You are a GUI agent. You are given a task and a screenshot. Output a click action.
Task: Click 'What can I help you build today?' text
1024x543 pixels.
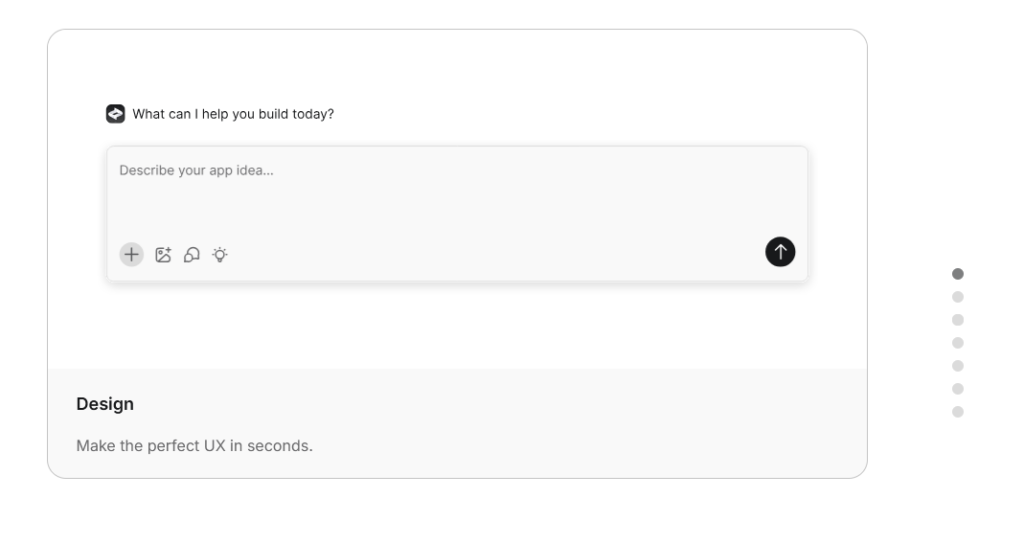coord(233,114)
